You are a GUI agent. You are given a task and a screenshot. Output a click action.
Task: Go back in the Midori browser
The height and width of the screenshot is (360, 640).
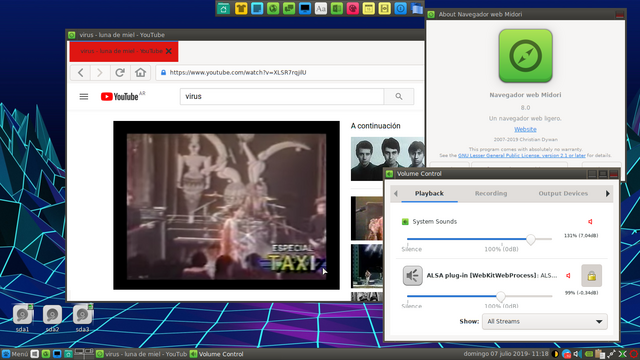[x=80, y=73]
